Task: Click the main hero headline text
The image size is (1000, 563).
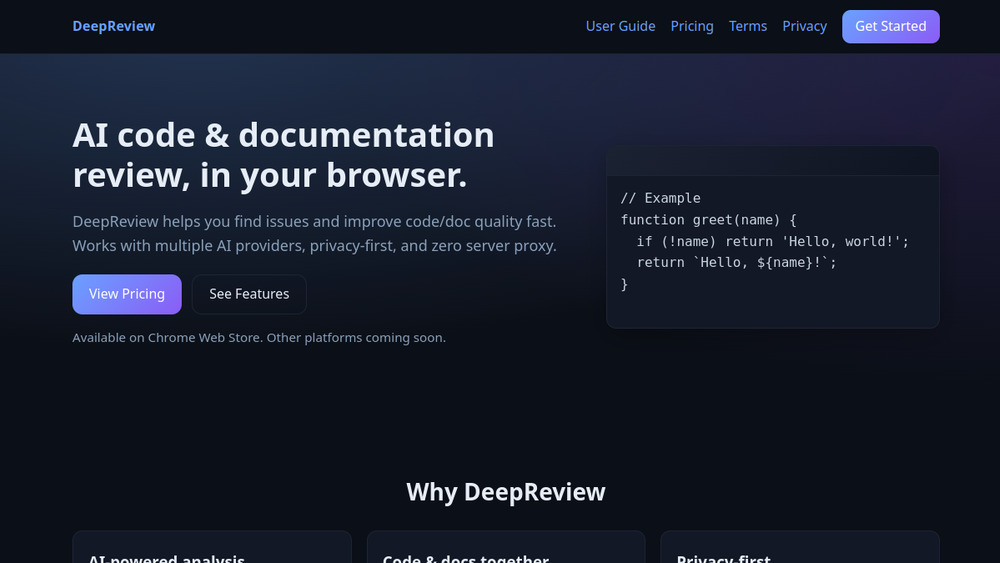Action: click(x=283, y=155)
